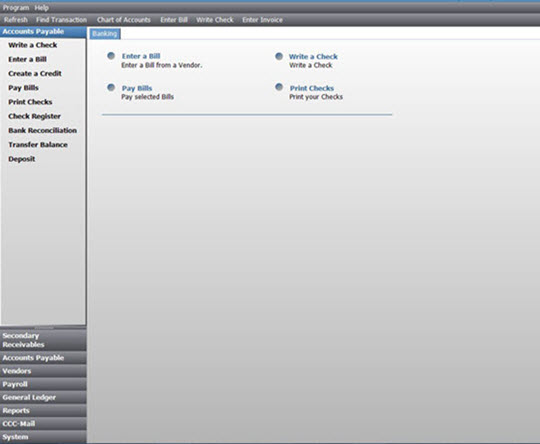
Task: Open the Help menu
Action: pos(41,8)
